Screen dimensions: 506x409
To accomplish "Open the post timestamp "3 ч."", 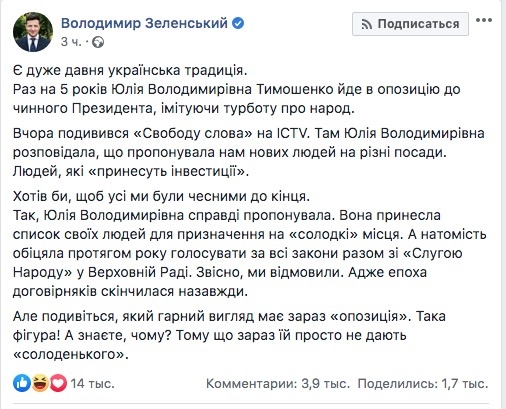I will click(71, 42).
